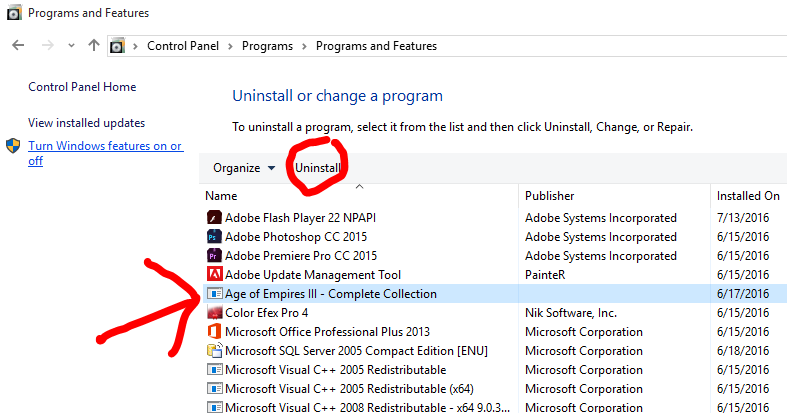787x413 pixels.
Task: Select Adobe Flash Player 22 NPAPI
Action: [x=300, y=218]
